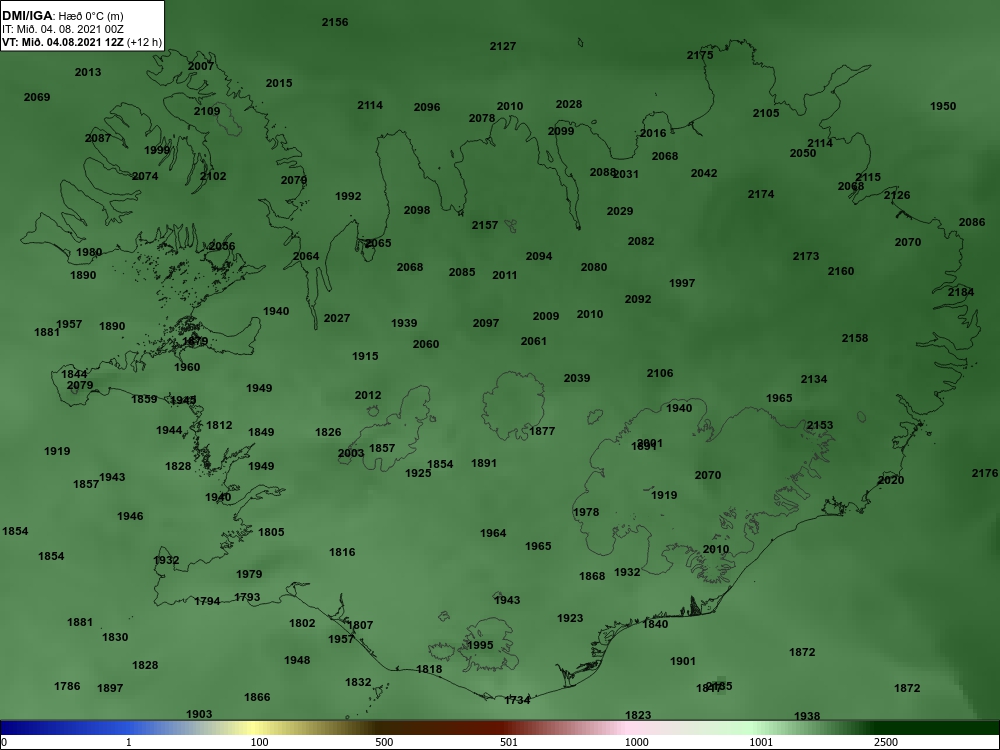
Task: Click the map value '1979'
Action: coord(249,574)
